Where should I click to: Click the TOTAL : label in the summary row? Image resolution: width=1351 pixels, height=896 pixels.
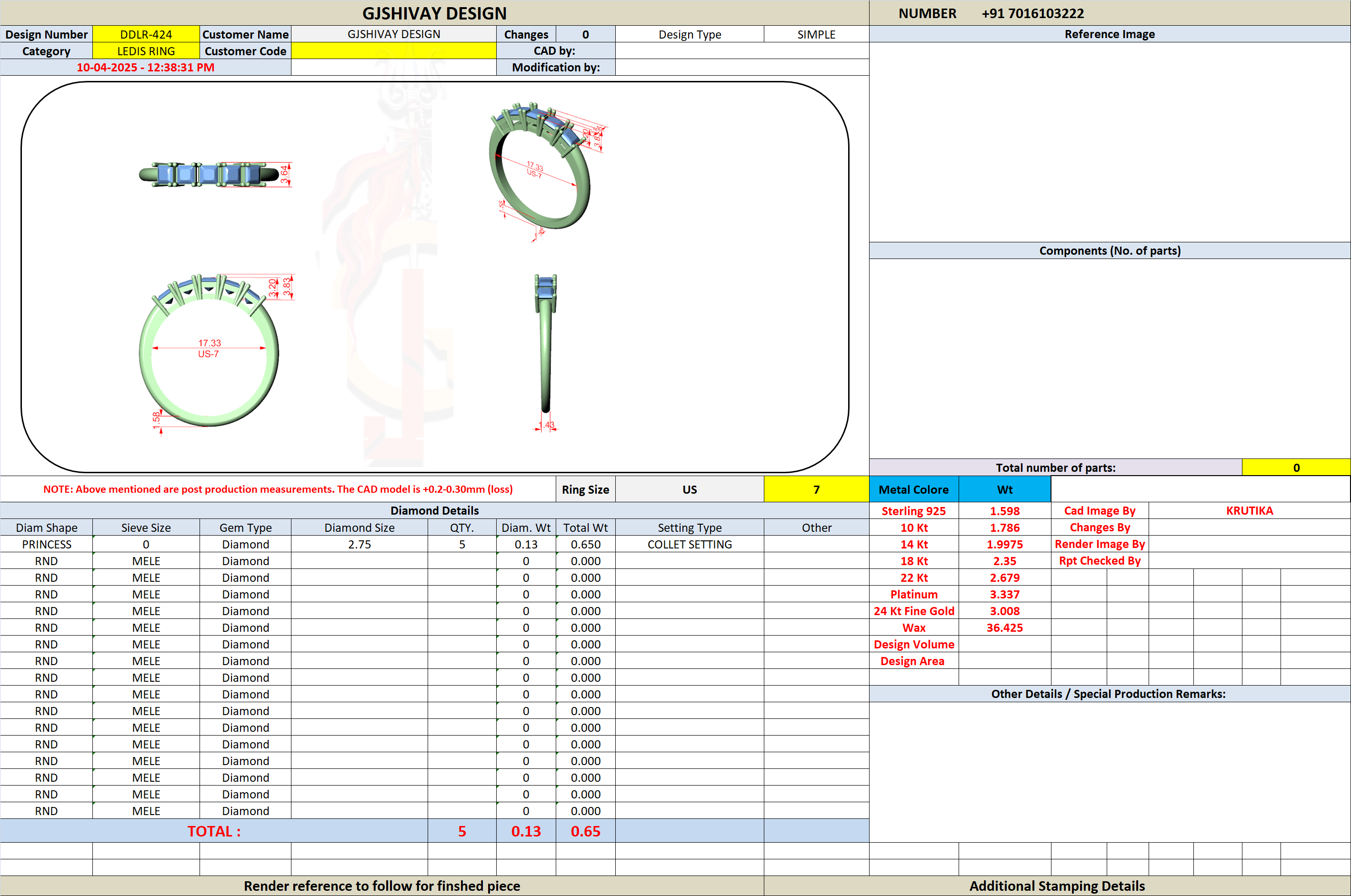click(214, 831)
